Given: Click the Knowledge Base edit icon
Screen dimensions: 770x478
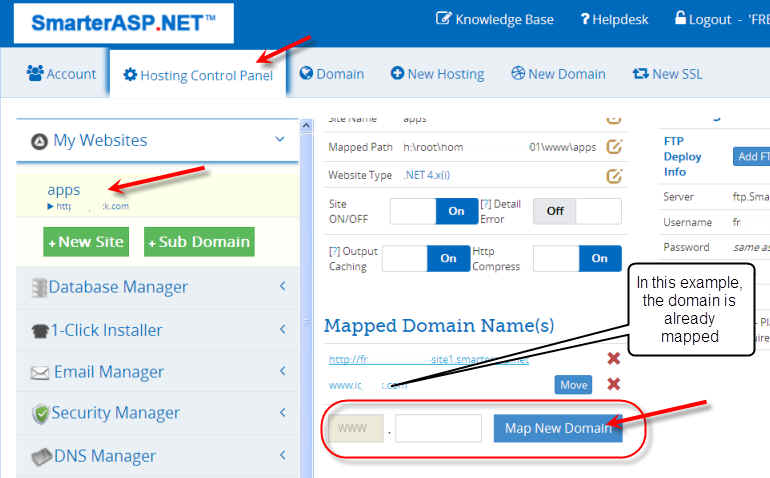Looking at the screenshot, I should (443, 18).
